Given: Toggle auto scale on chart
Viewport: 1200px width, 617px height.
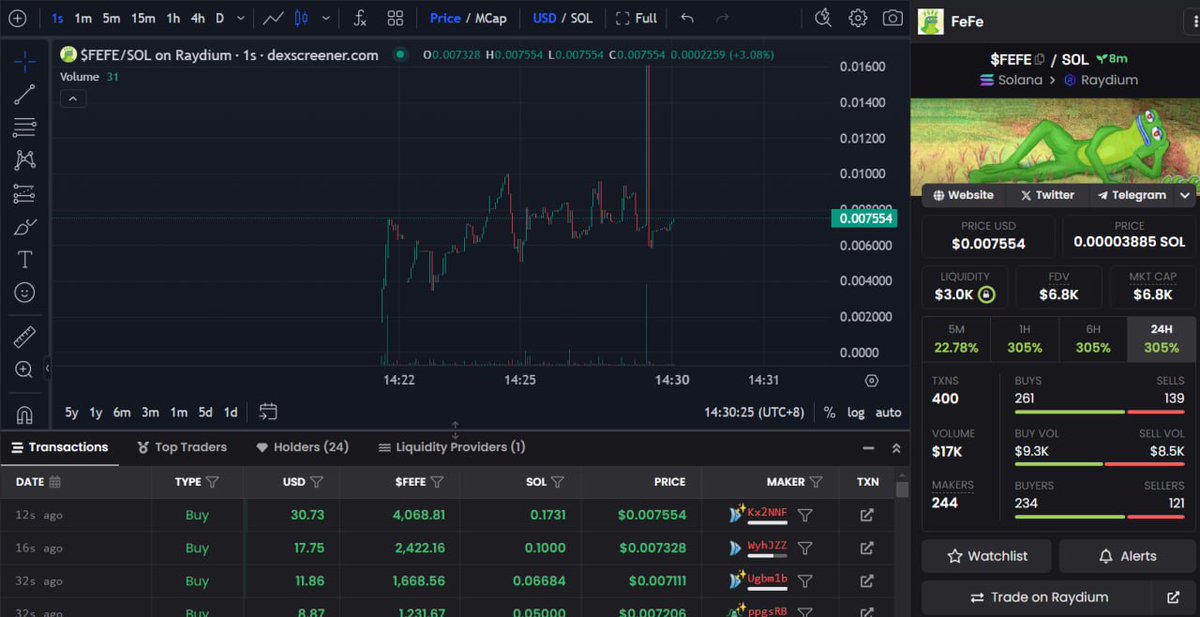Looking at the screenshot, I should click(888, 412).
